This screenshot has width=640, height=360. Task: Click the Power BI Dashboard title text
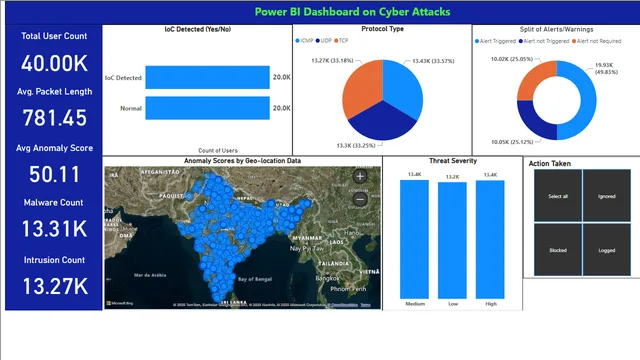click(352, 11)
